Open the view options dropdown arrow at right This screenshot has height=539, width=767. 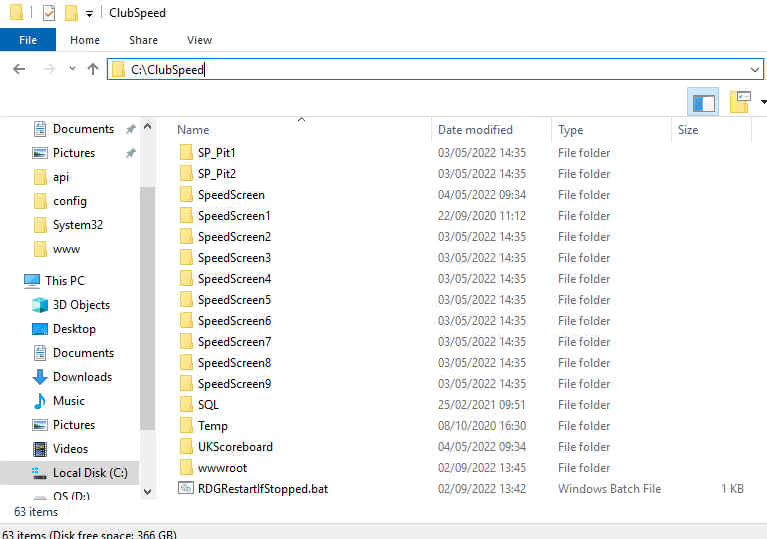point(763,102)
